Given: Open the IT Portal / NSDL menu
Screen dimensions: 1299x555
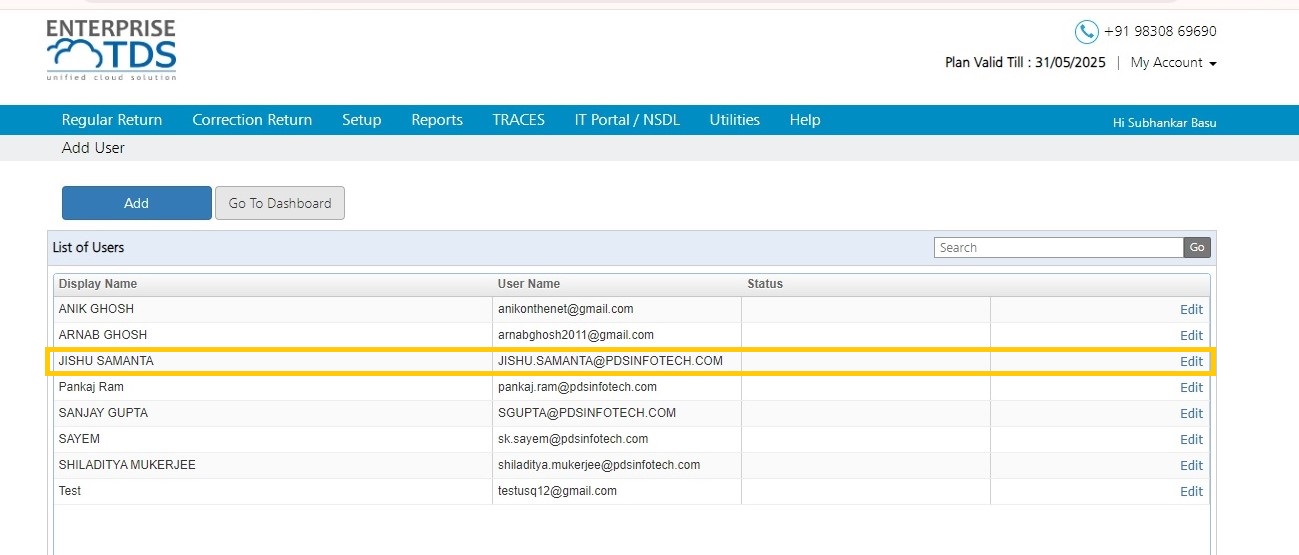Looking at the screenshot, I should (x=627, y=120).
